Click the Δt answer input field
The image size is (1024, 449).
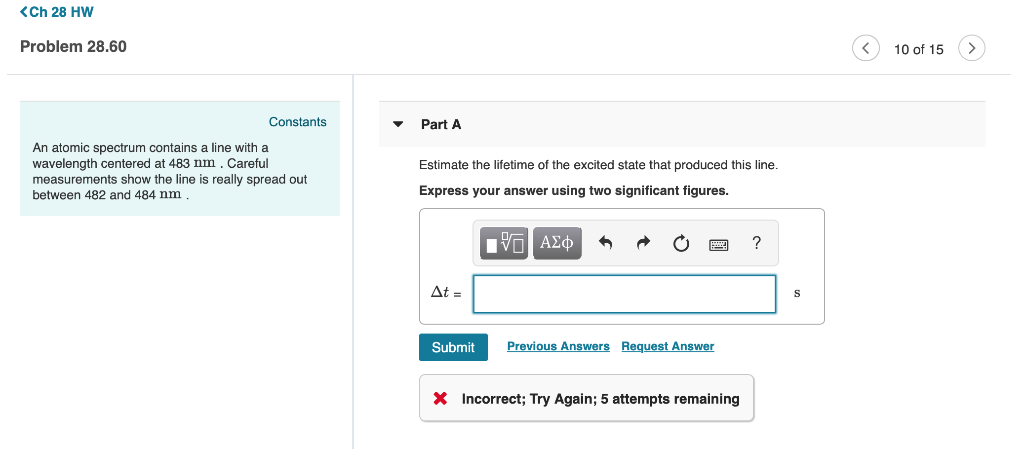(624, 294)
